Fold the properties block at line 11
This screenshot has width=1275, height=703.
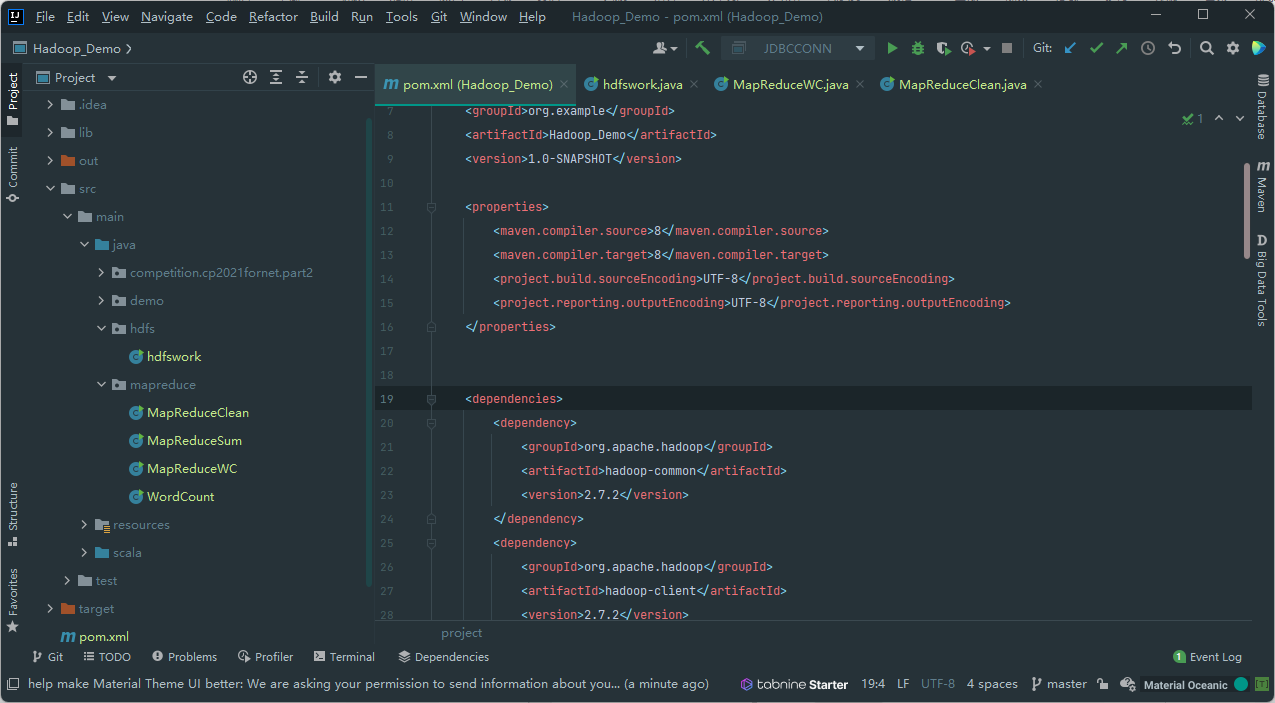(431, 207)
